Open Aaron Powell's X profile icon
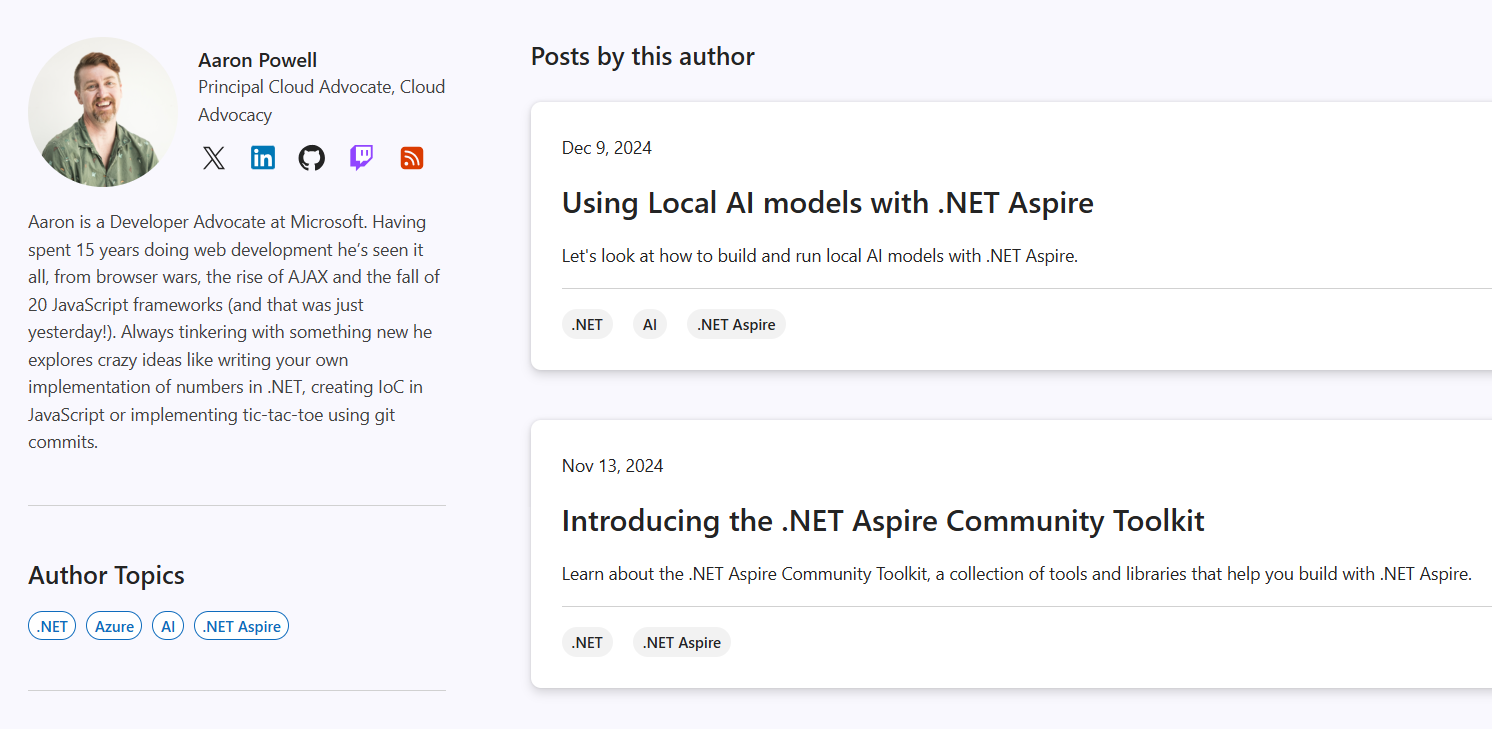 point(214,158)
